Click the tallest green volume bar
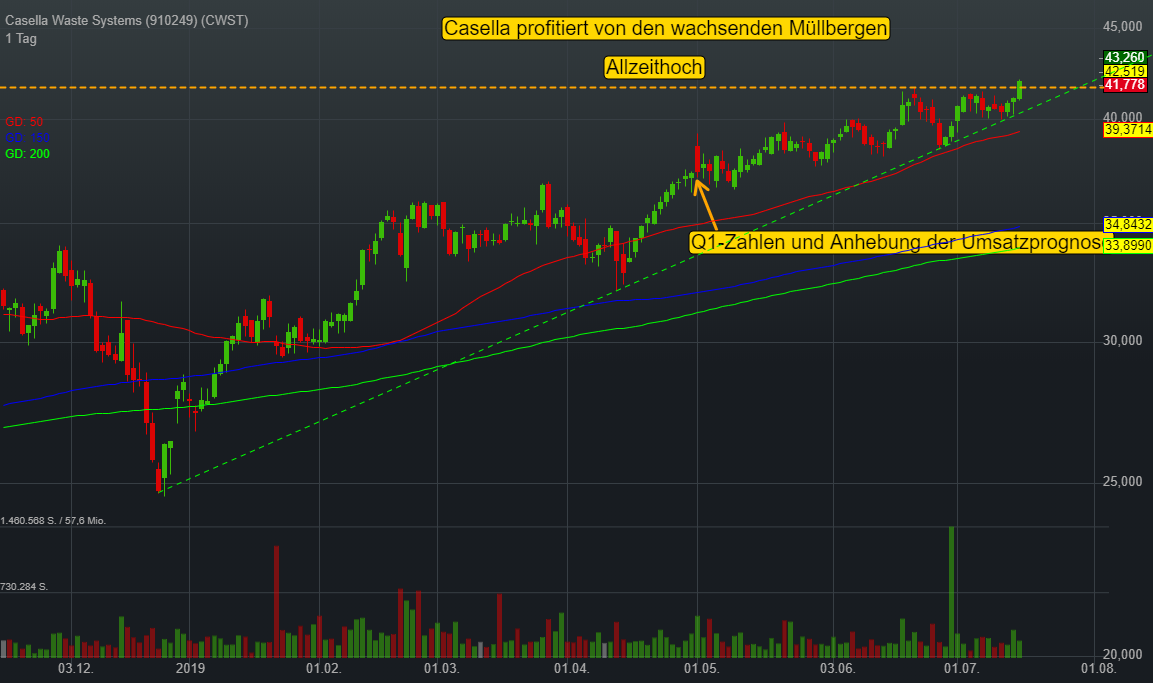The image size is (1153, 683). tap(952, 592)
